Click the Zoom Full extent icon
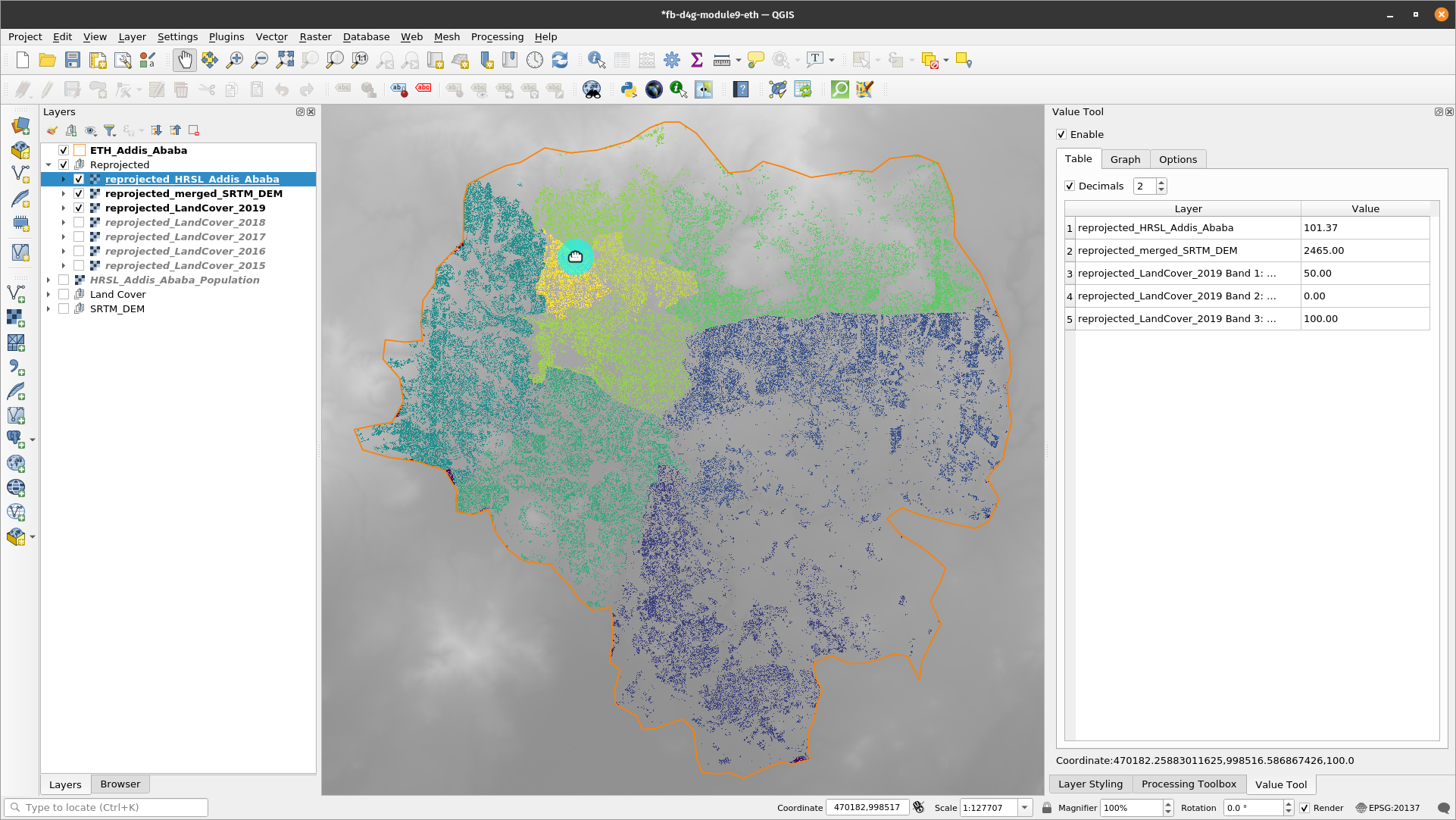This screenshot has width=1456, height=820. 285,61
